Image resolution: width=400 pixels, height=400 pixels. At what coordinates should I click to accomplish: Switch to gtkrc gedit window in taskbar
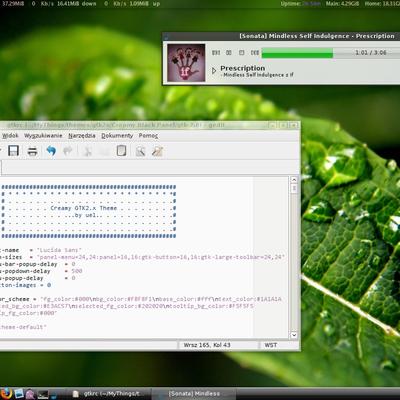109,394
